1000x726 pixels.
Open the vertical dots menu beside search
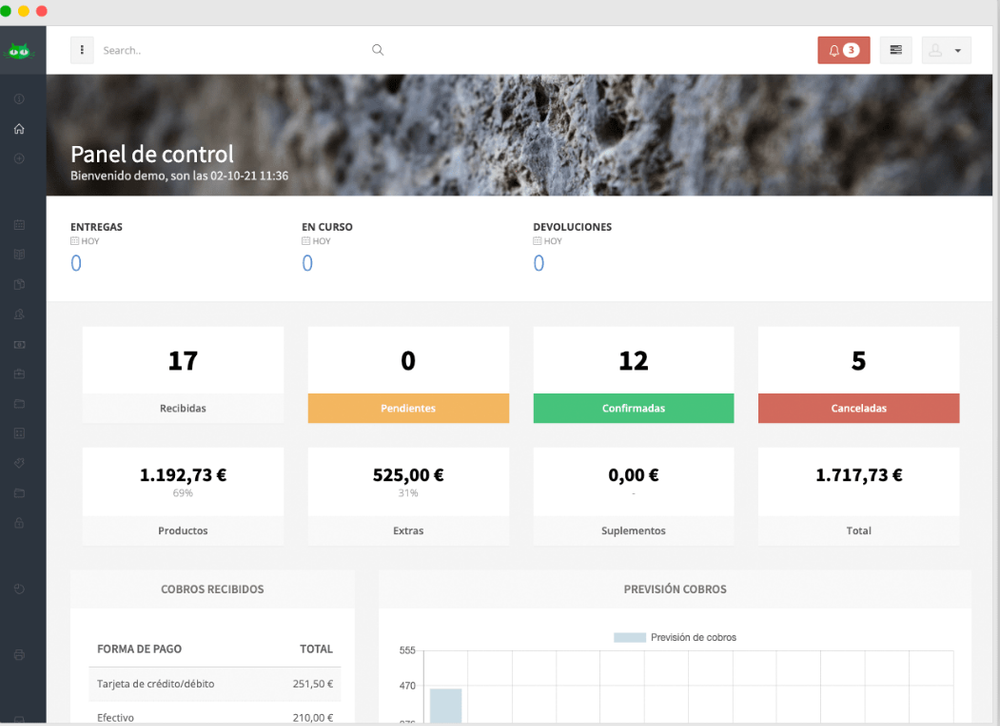(x=81, y=49)
